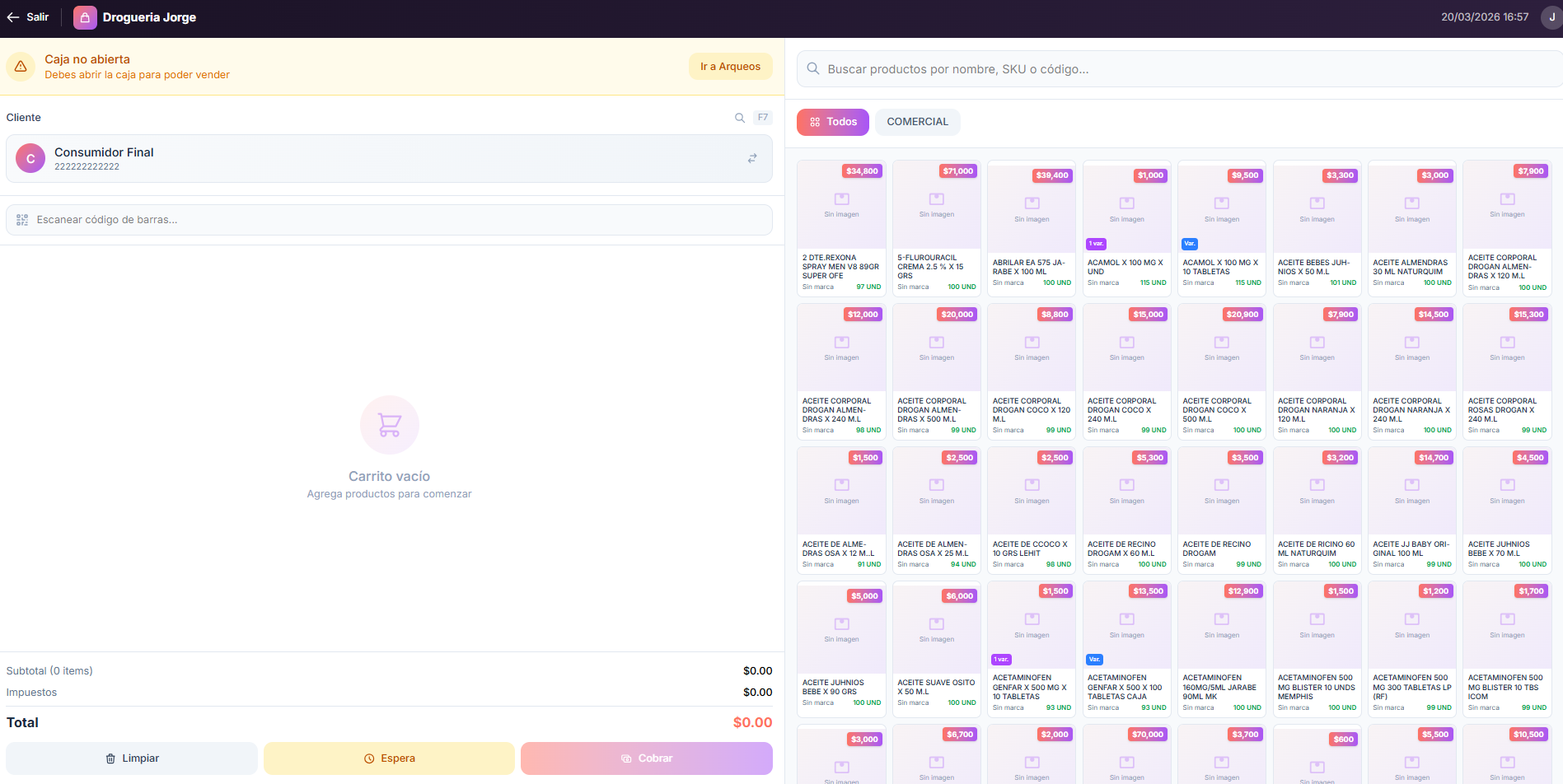Open the J user avatar menu

1551,16
